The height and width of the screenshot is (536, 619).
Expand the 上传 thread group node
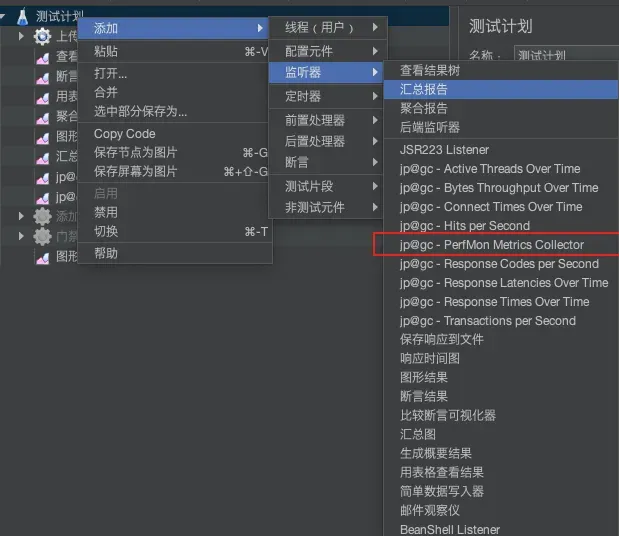pos(21,36)
